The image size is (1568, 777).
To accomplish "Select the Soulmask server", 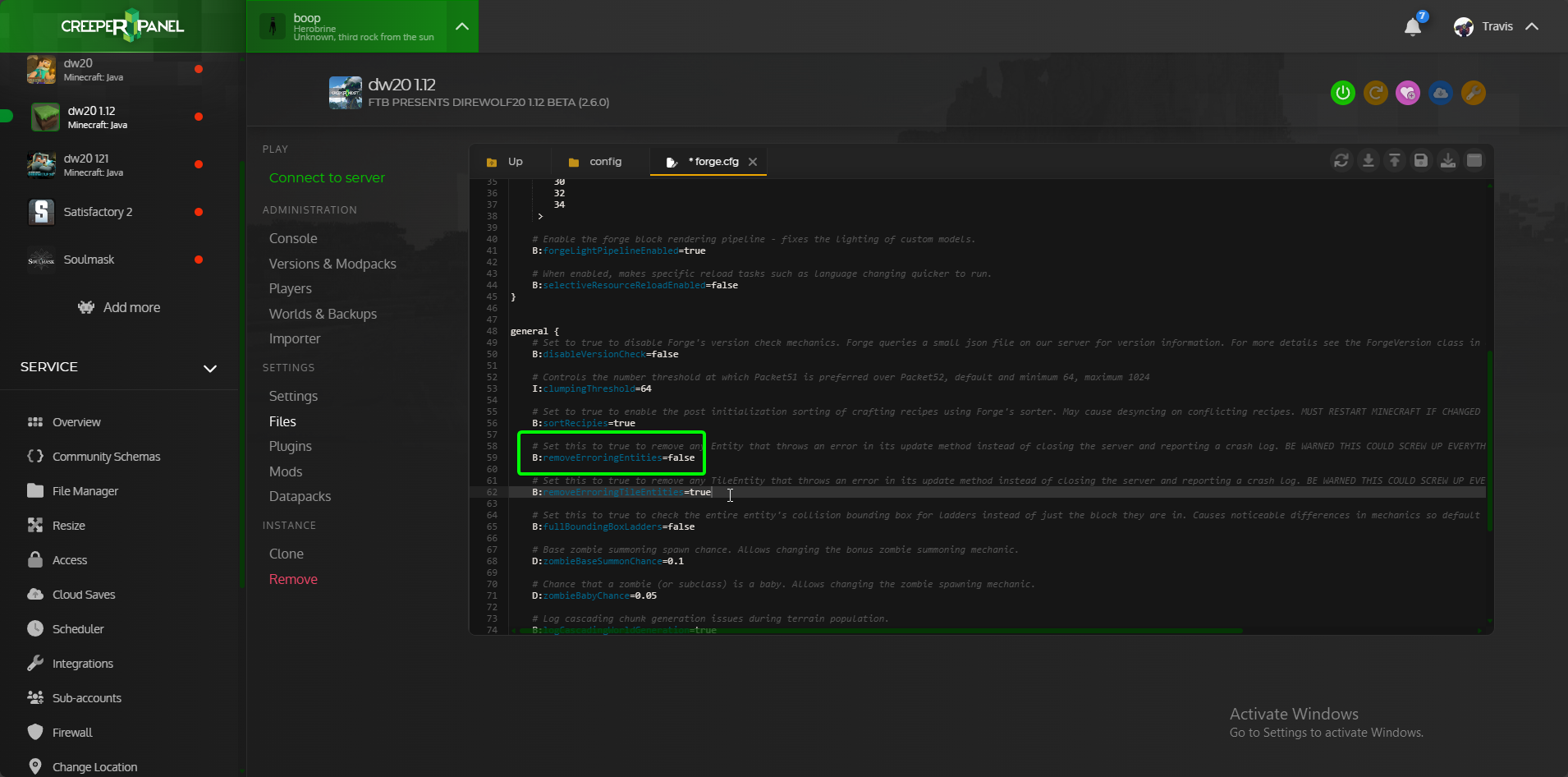I will (119, 260).
